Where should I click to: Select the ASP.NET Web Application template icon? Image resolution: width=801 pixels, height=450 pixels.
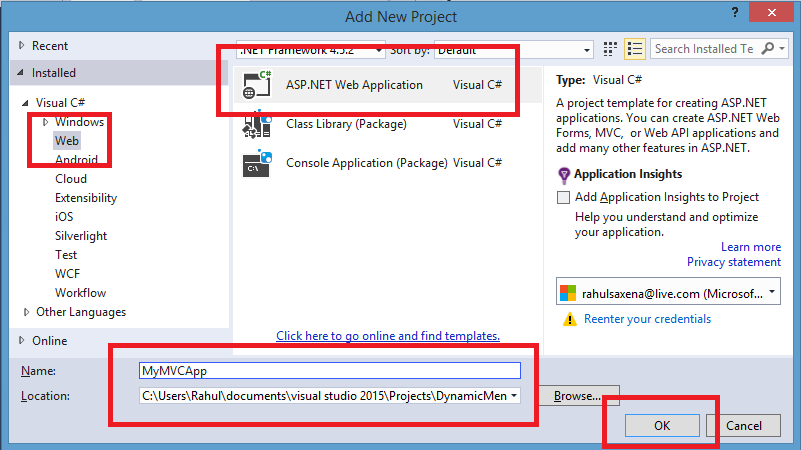pos(257,85)
